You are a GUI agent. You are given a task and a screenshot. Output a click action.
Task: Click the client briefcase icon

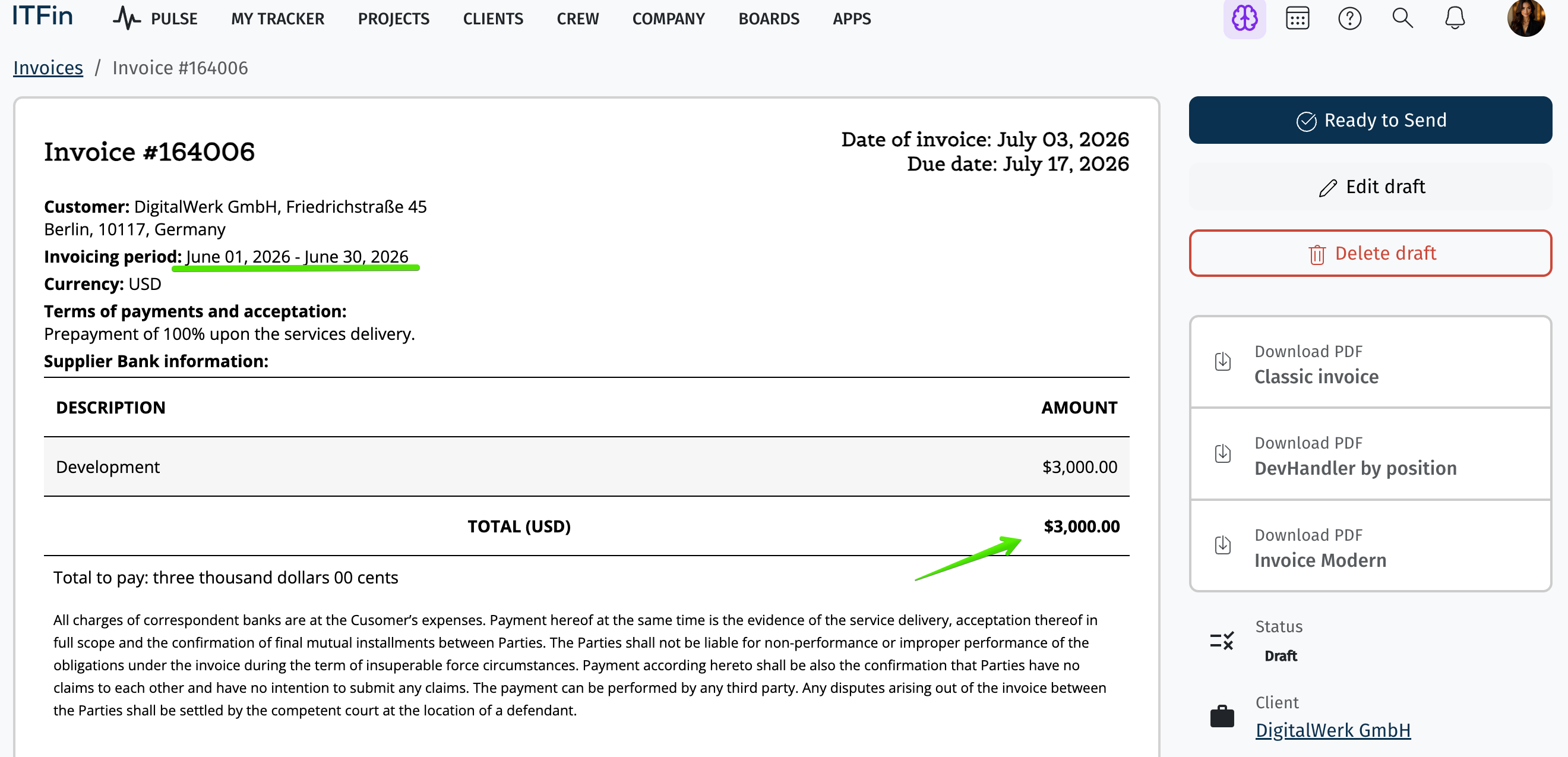tap(1222, 716)
